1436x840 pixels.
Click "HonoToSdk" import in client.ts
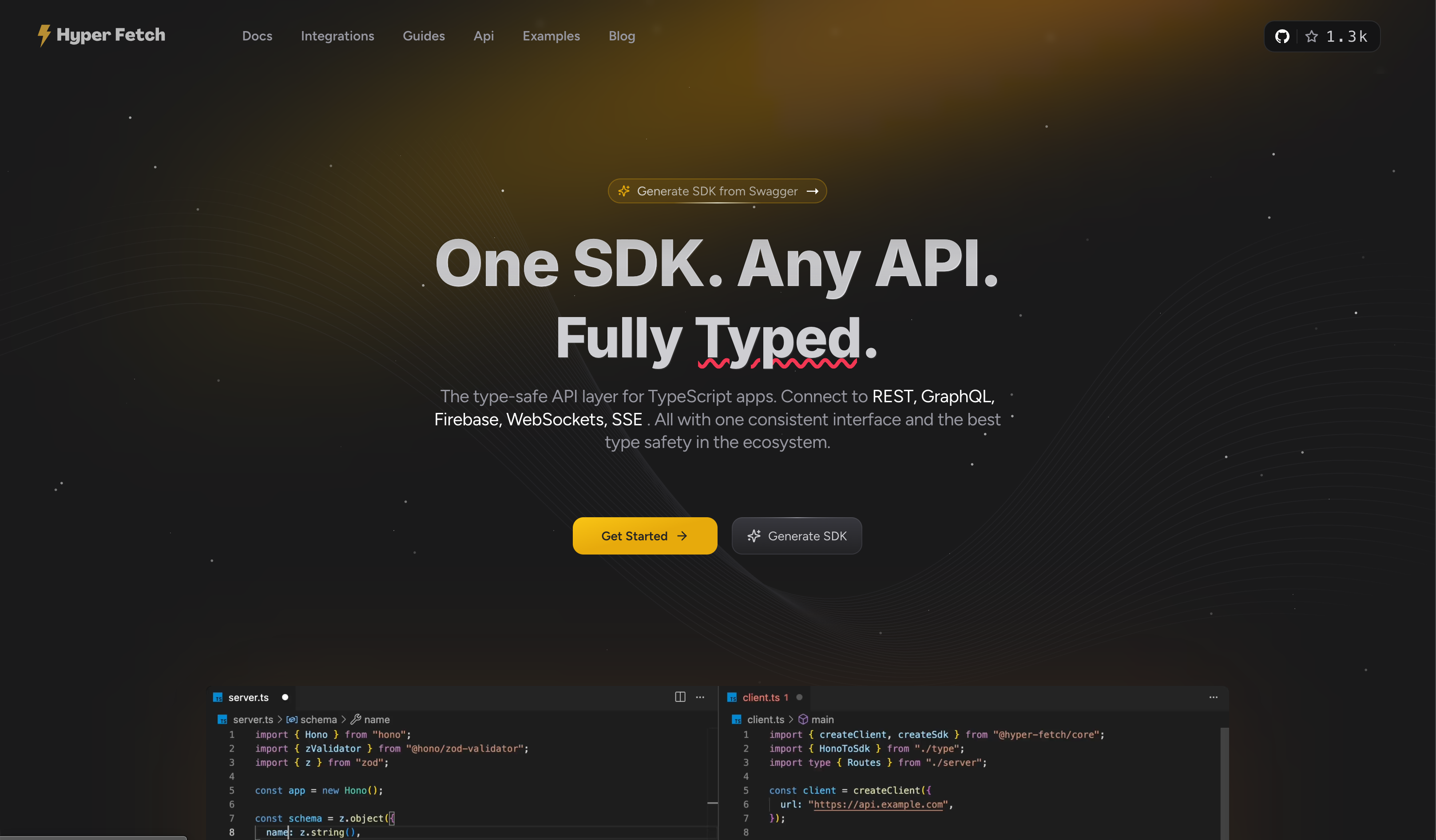(845, 748)
